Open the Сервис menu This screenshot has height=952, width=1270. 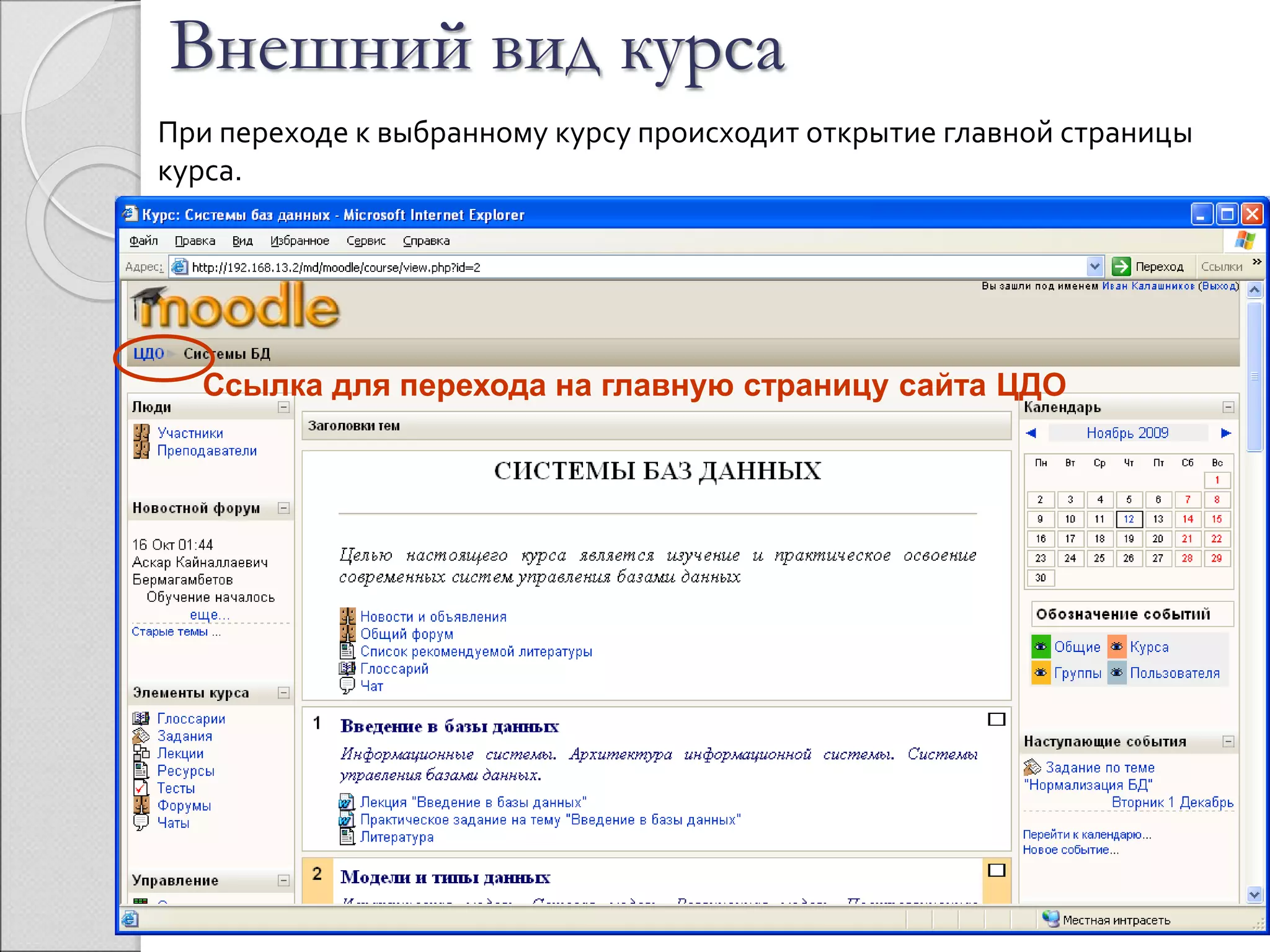[x=366, y=240]
